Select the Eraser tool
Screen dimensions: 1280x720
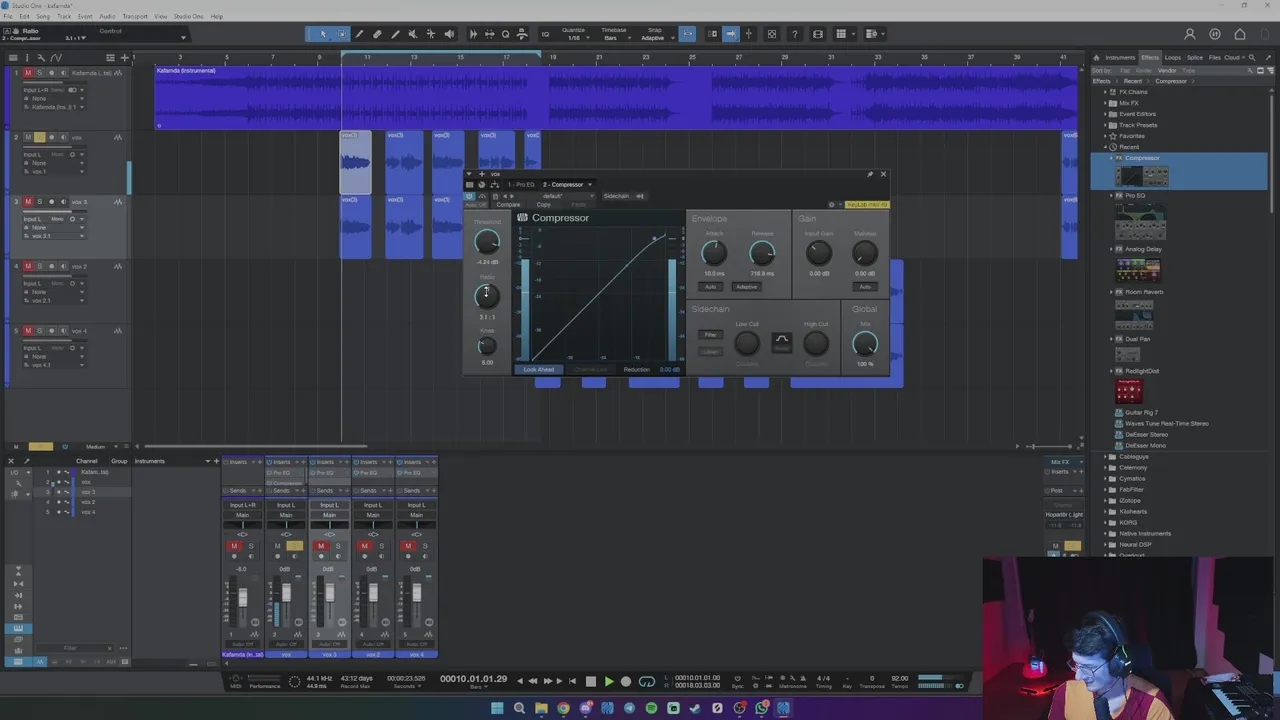[x=377, y=34]
